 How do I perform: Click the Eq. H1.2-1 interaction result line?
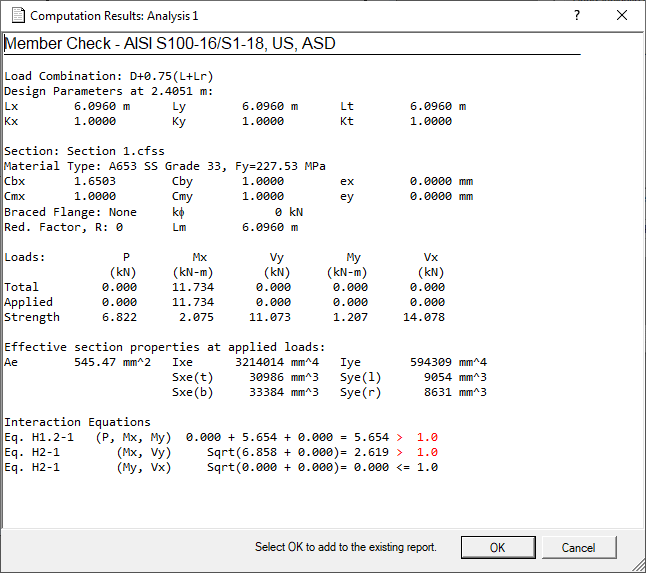coord(220,437)
